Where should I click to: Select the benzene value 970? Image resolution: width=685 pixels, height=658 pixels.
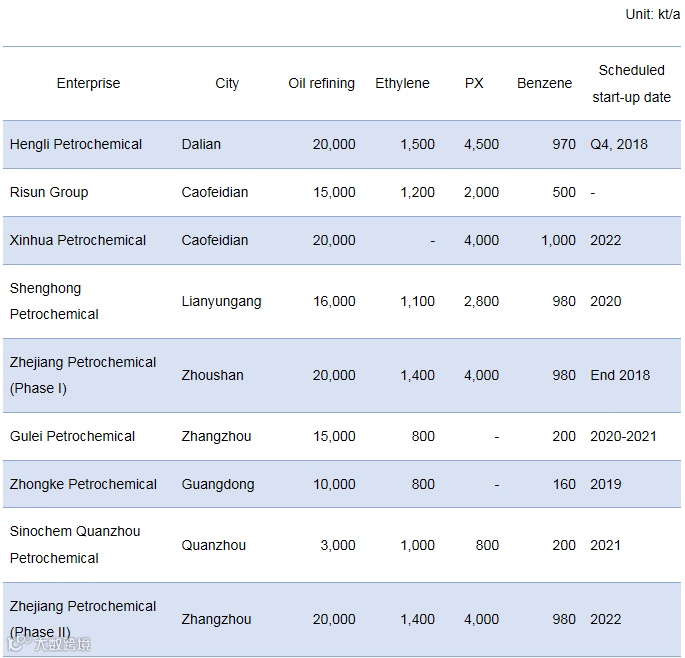click(x=564, y=144)
